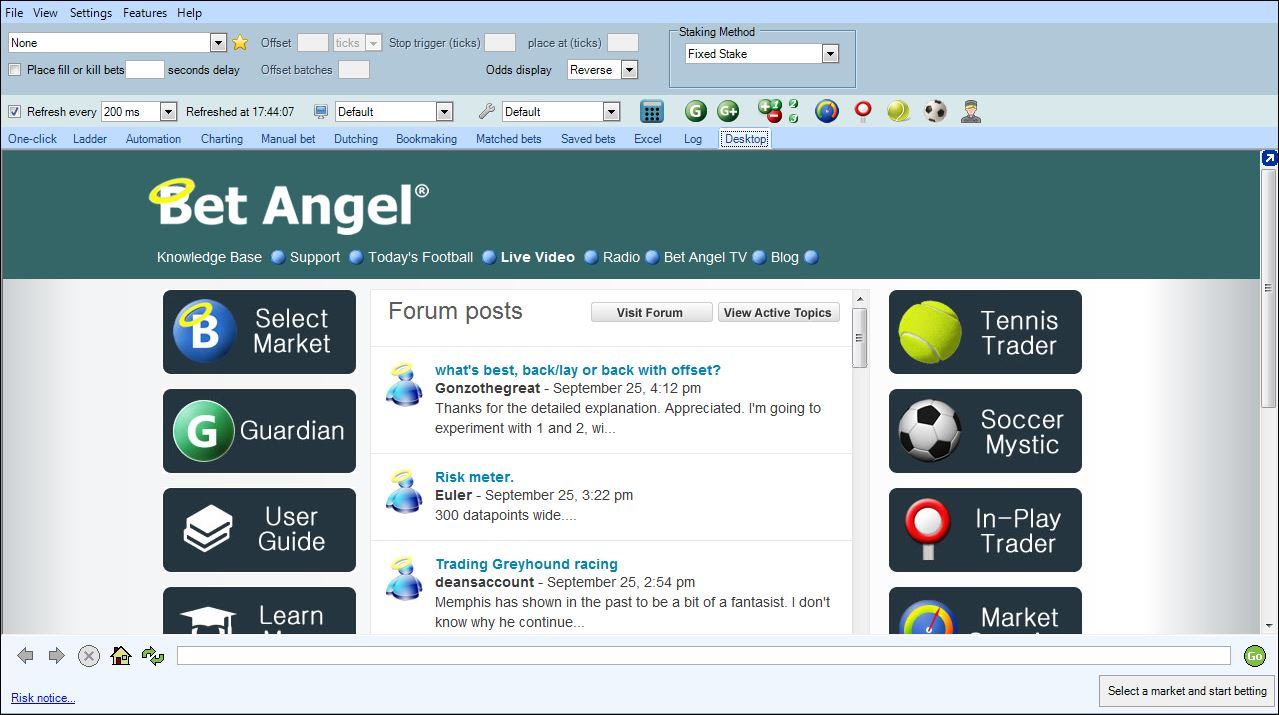Open the In-Play Trader tile
Screen dimensions: 1279x715
pos(985,530)
